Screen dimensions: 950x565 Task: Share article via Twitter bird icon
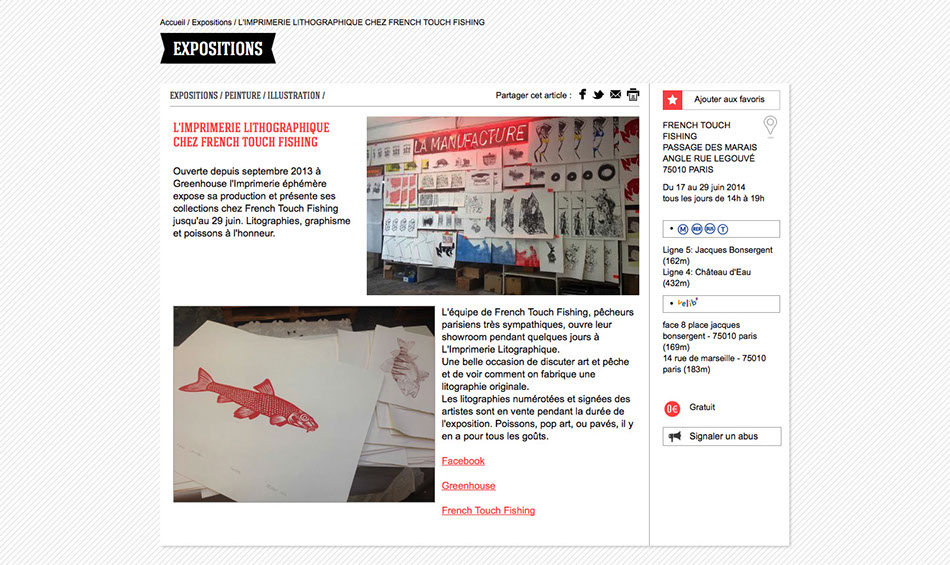(598, 94)
